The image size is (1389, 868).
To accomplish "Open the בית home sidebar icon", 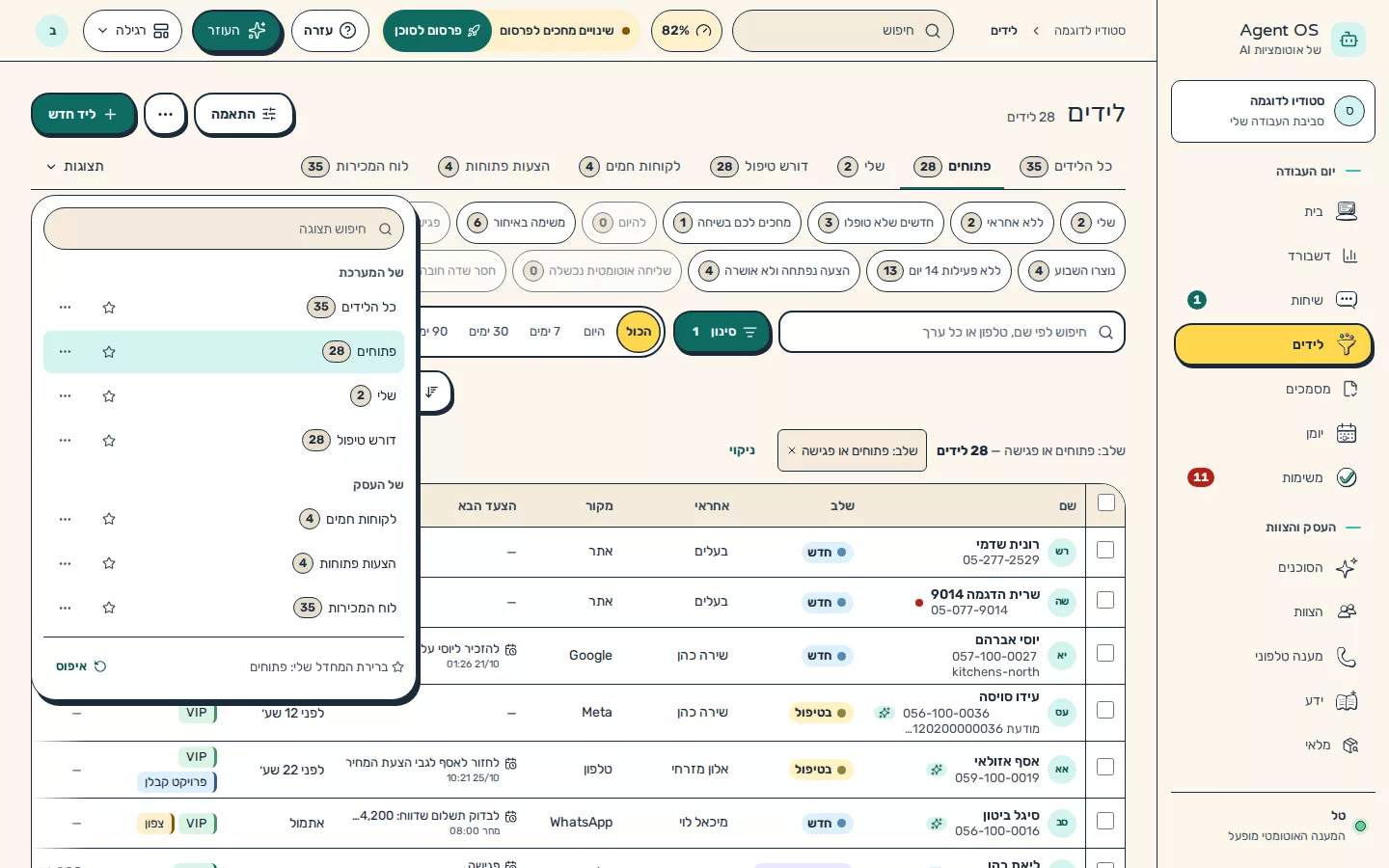I will pyautogui.click(x=1347, y=211).
